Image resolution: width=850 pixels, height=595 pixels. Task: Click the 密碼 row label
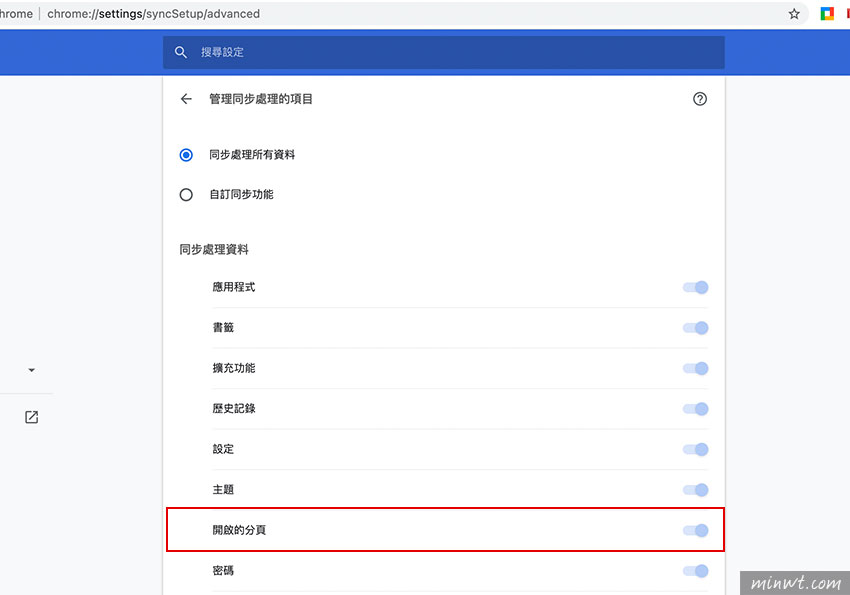click(x=223, y=570)
